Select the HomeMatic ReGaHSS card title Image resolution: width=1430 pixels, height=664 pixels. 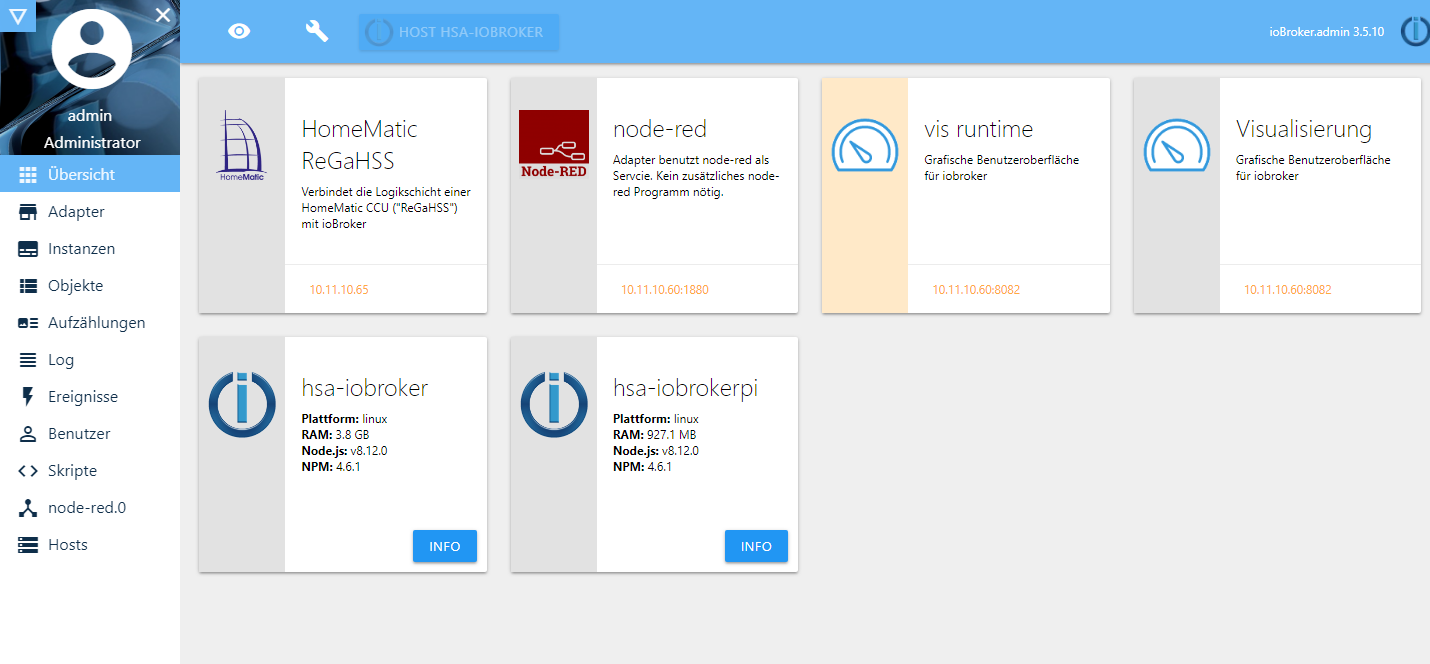[x=360, y=146]
